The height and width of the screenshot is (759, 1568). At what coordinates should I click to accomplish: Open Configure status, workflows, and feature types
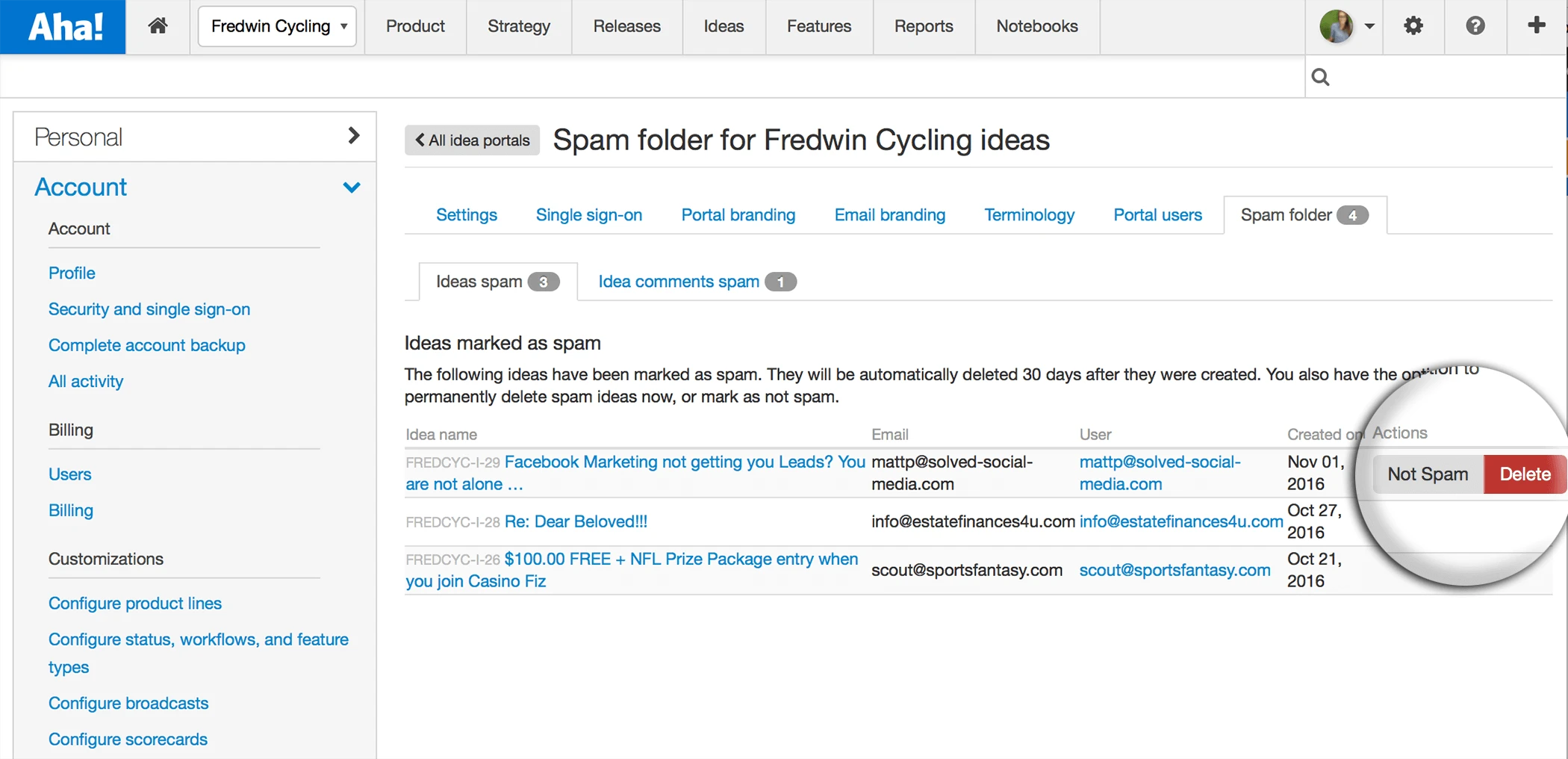[x=199, y=653]
